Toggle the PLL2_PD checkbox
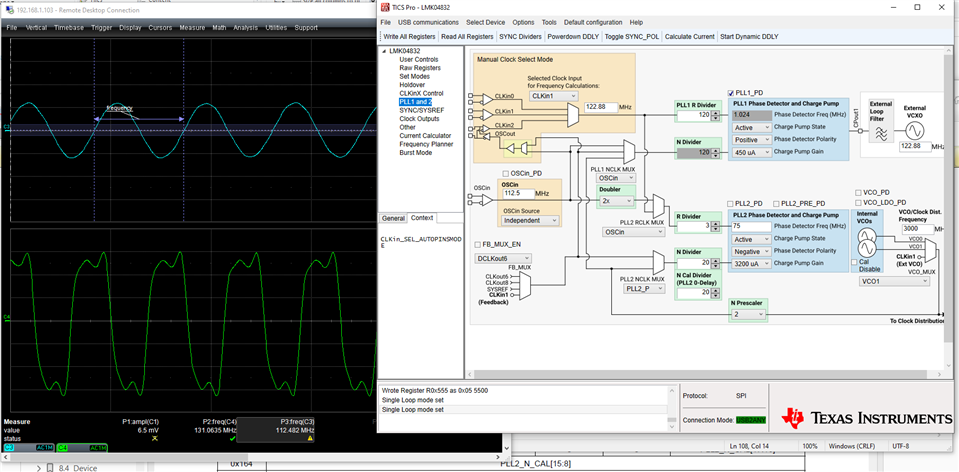959x472 pixels. [x=731, y=204]
